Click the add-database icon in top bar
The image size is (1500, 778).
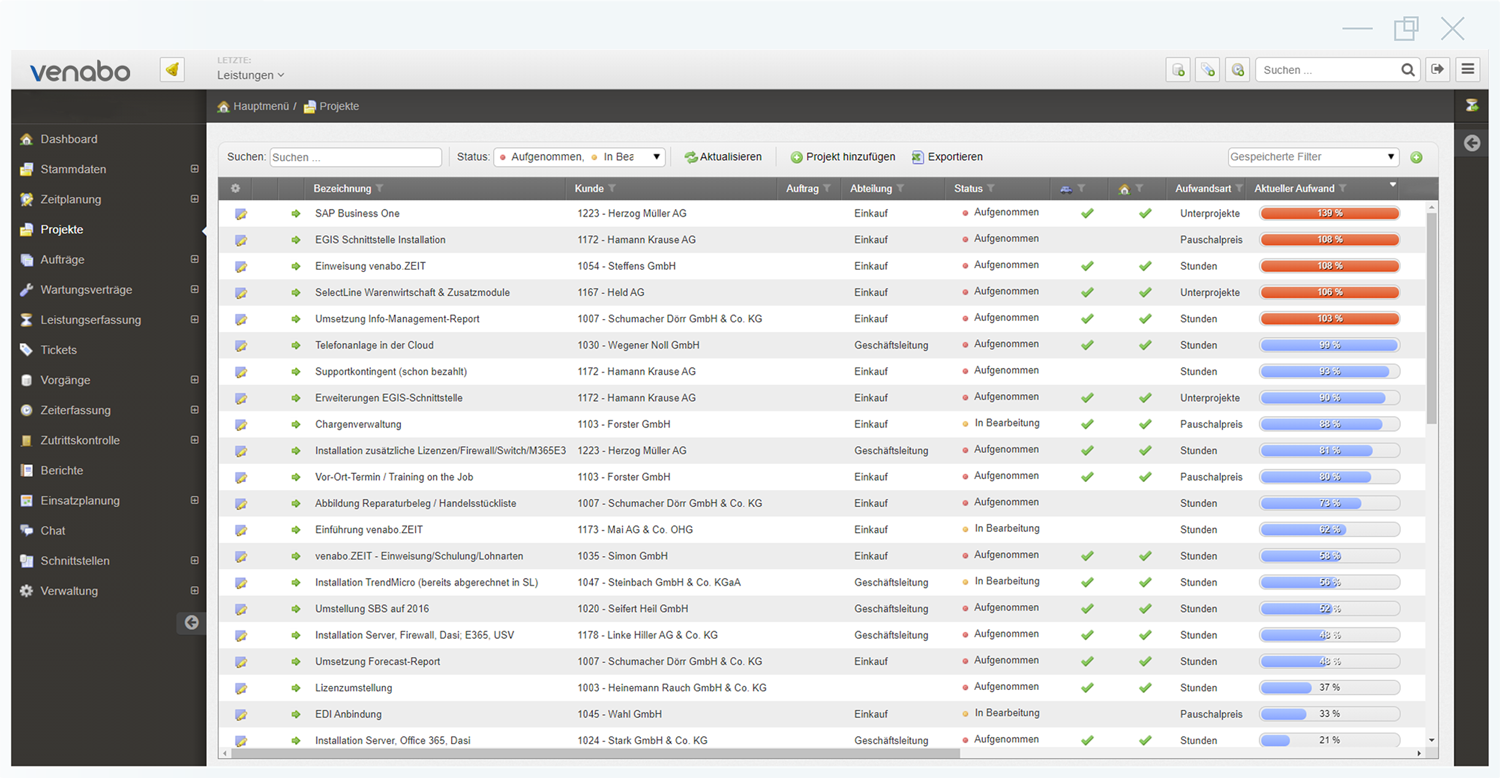[1178, 70]
